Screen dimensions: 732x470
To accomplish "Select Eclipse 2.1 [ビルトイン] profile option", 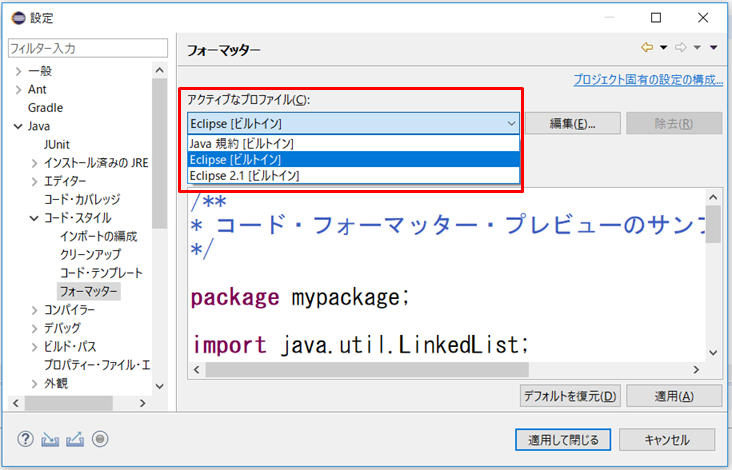I will [x=244, y=175].
